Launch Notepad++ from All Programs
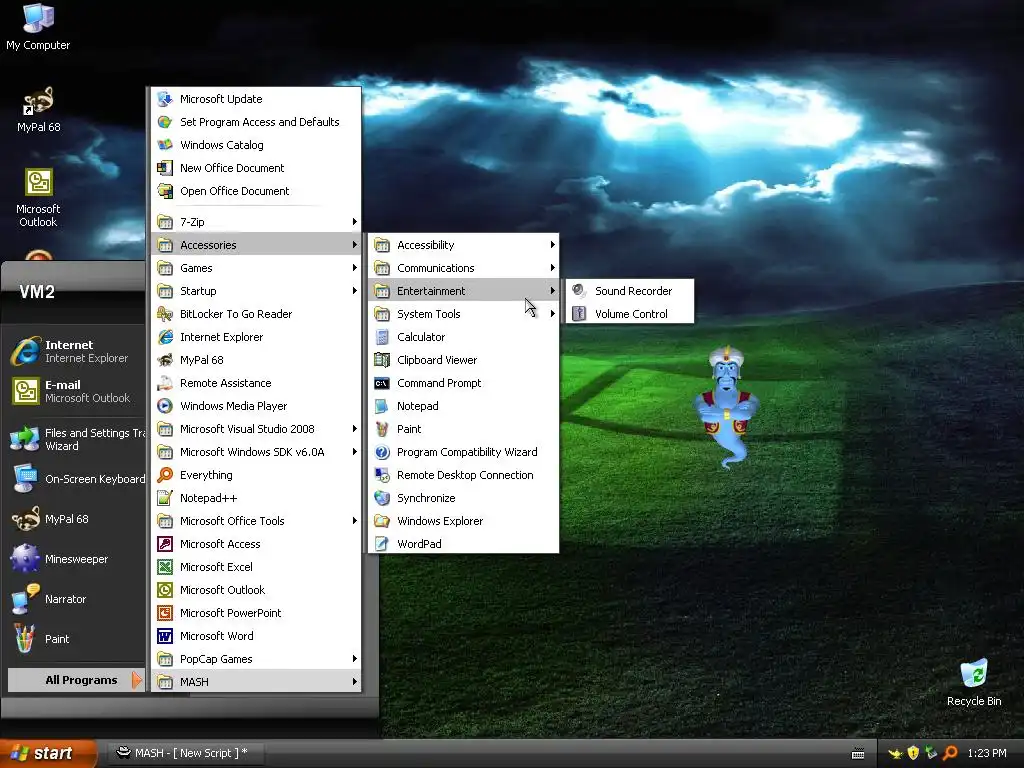This screenshot has width=1024, height=768. point(256,498)
